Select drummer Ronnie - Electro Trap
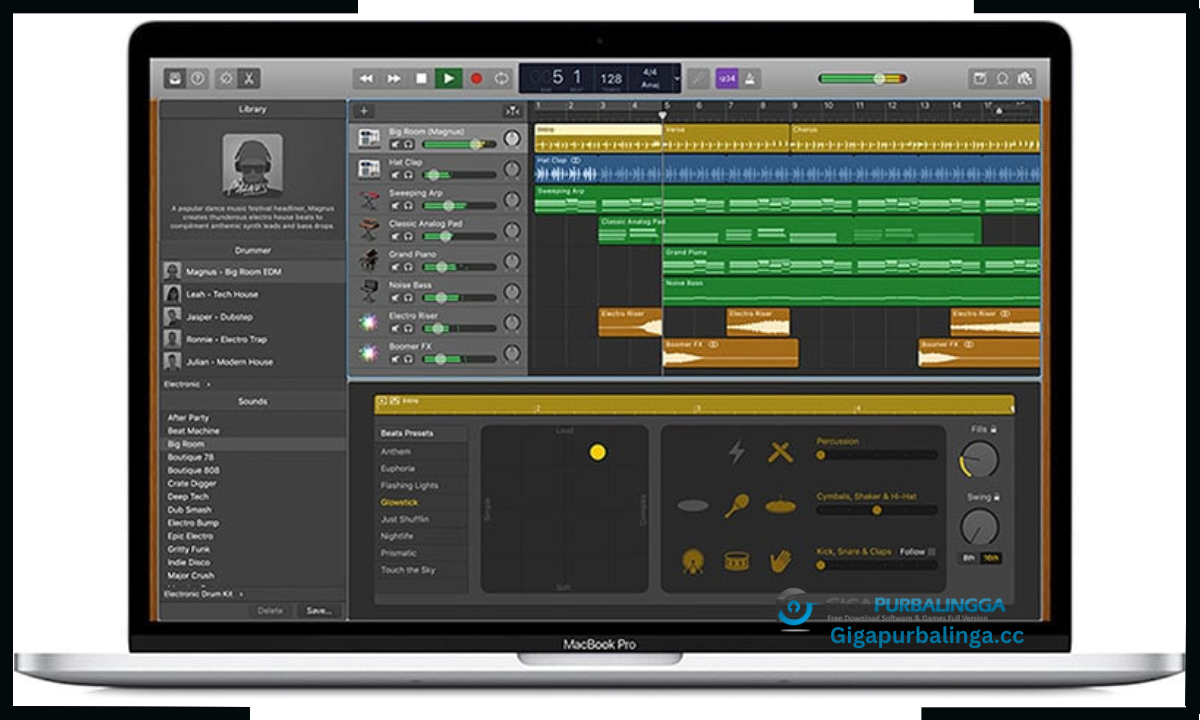Image resolution: width=1200 pixels, height=720 pixels. (252, 340)
